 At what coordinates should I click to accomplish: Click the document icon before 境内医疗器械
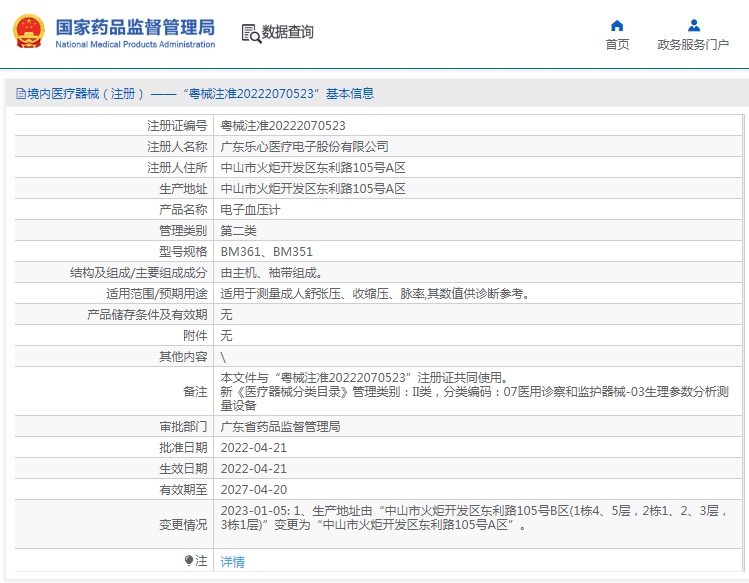click(x=21, y=94)
